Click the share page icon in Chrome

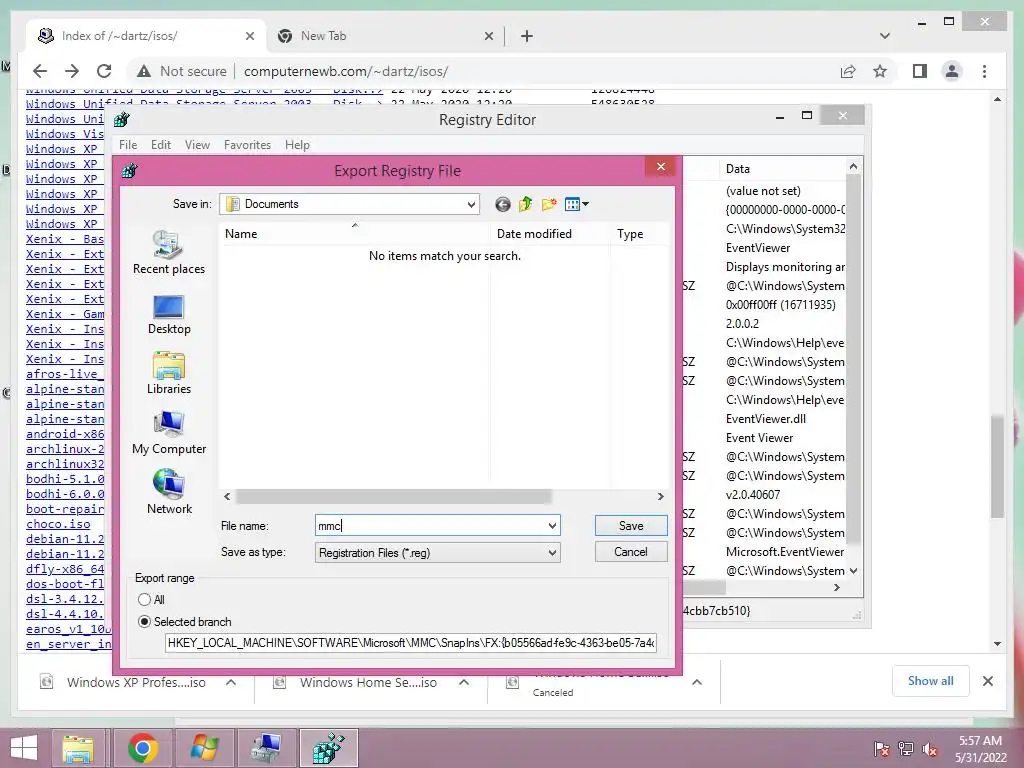[848, 71]
